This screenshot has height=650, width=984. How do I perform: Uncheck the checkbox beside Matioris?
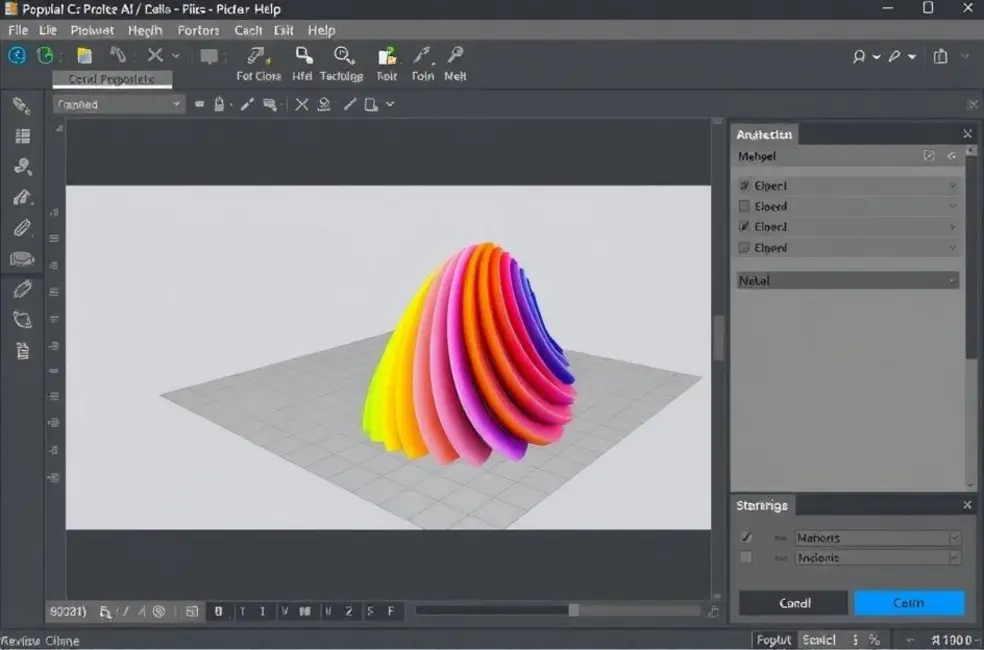pyautogui.click(x=746, y=538)
